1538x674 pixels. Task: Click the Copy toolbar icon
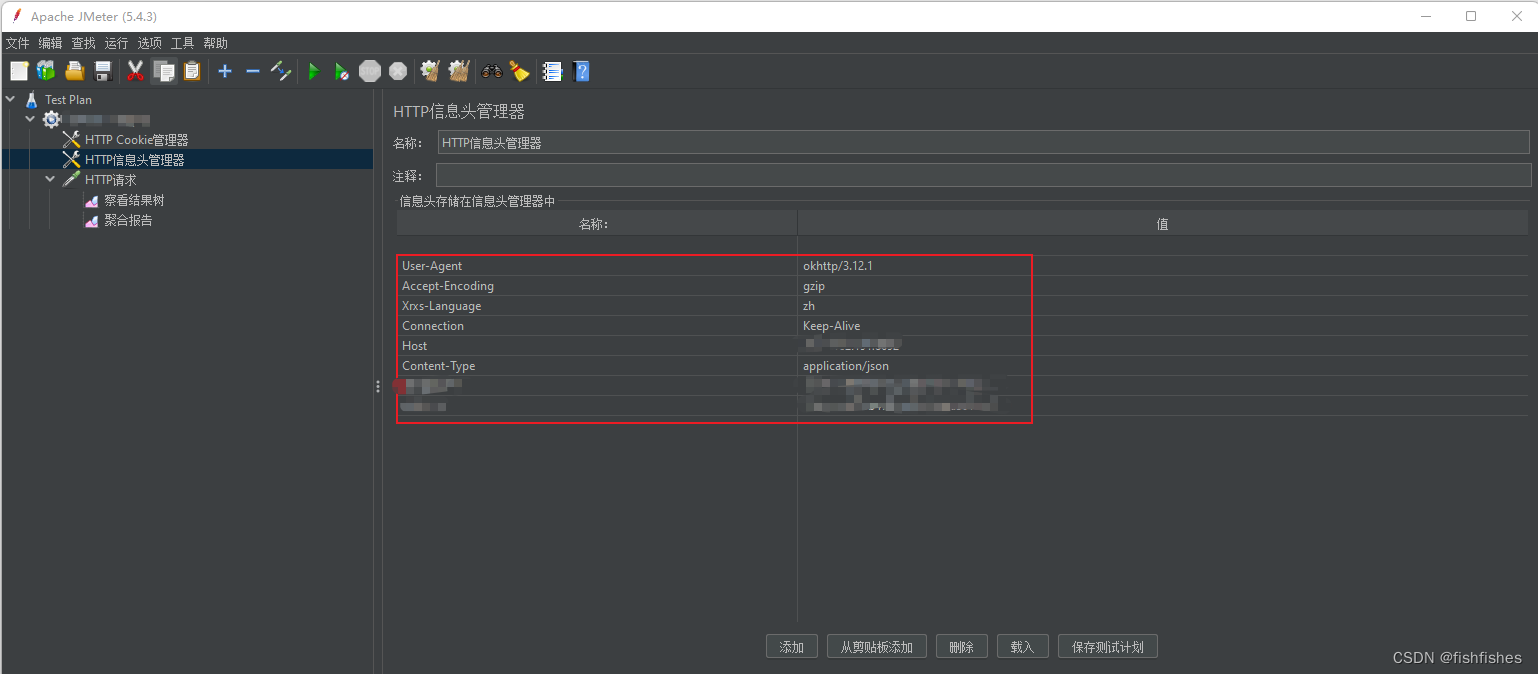[x=164, y=71]
